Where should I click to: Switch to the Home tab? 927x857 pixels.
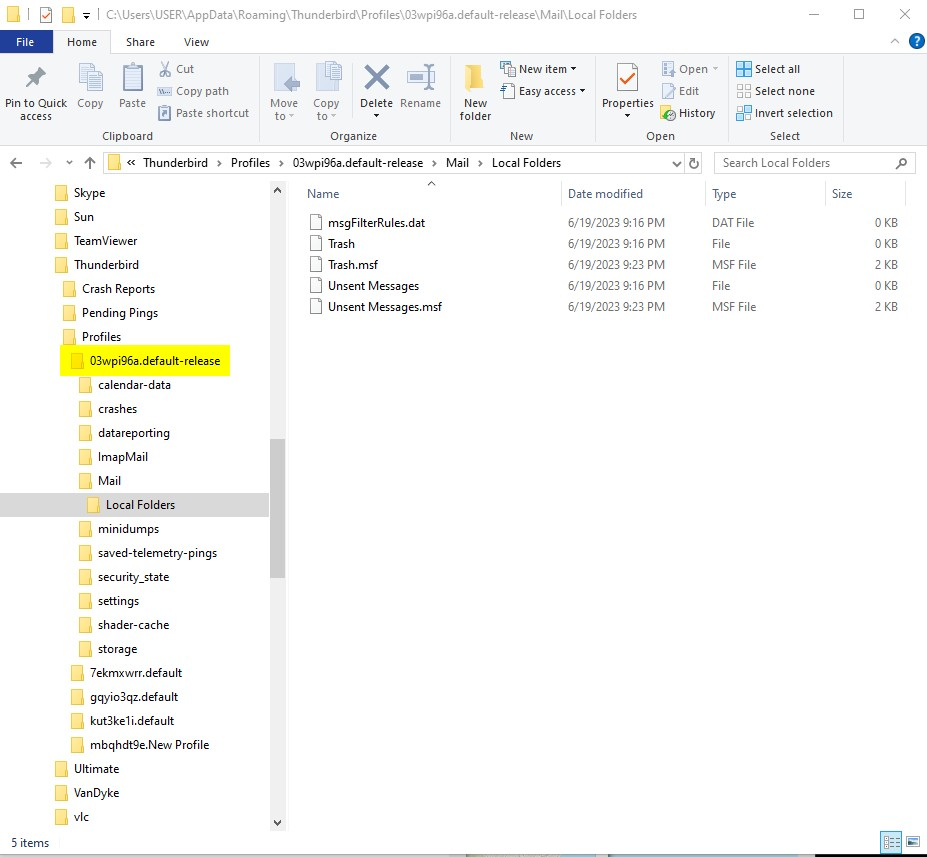(x=82, y=42)
